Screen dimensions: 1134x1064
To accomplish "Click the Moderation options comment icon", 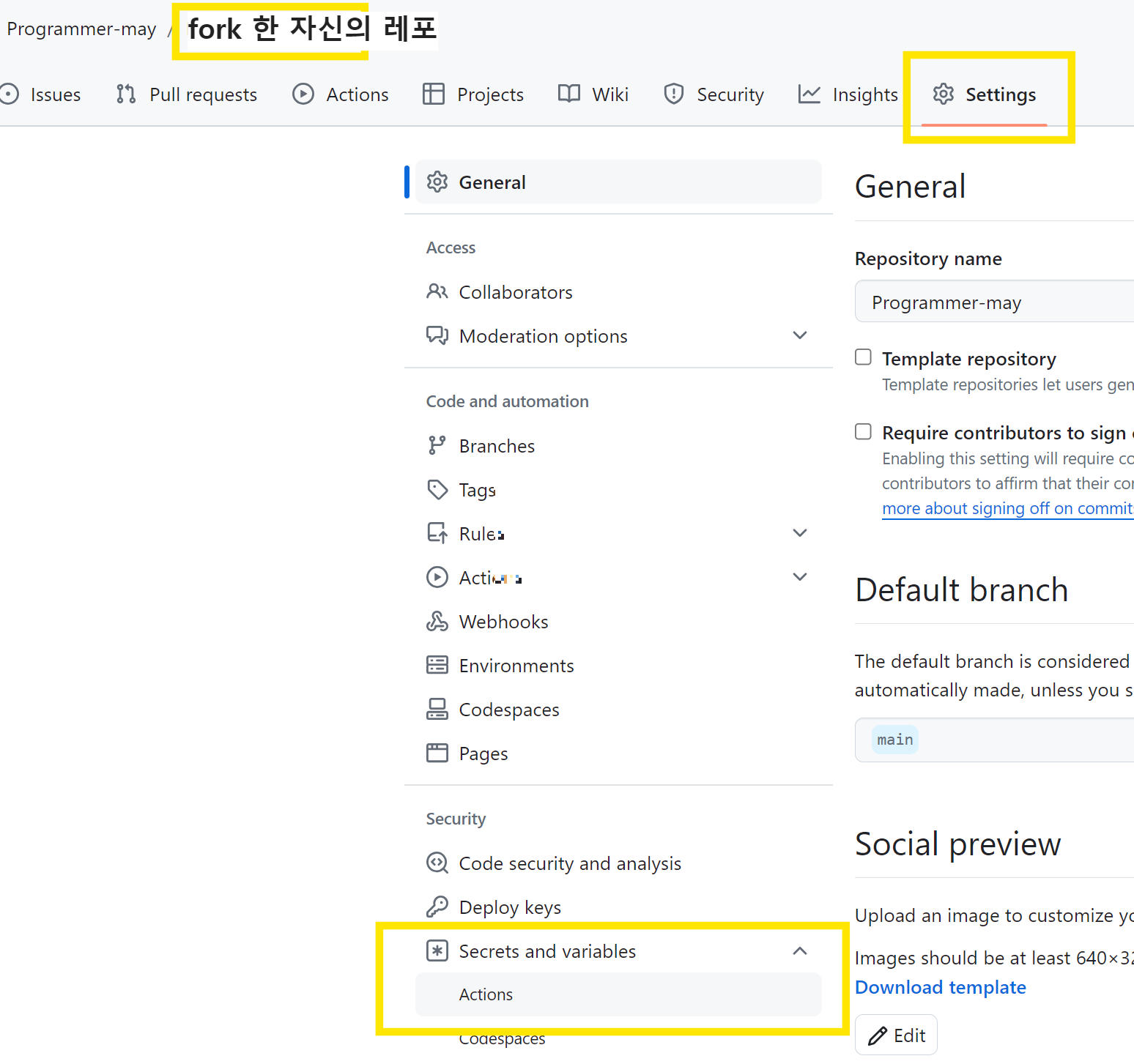I will [437, 335].
